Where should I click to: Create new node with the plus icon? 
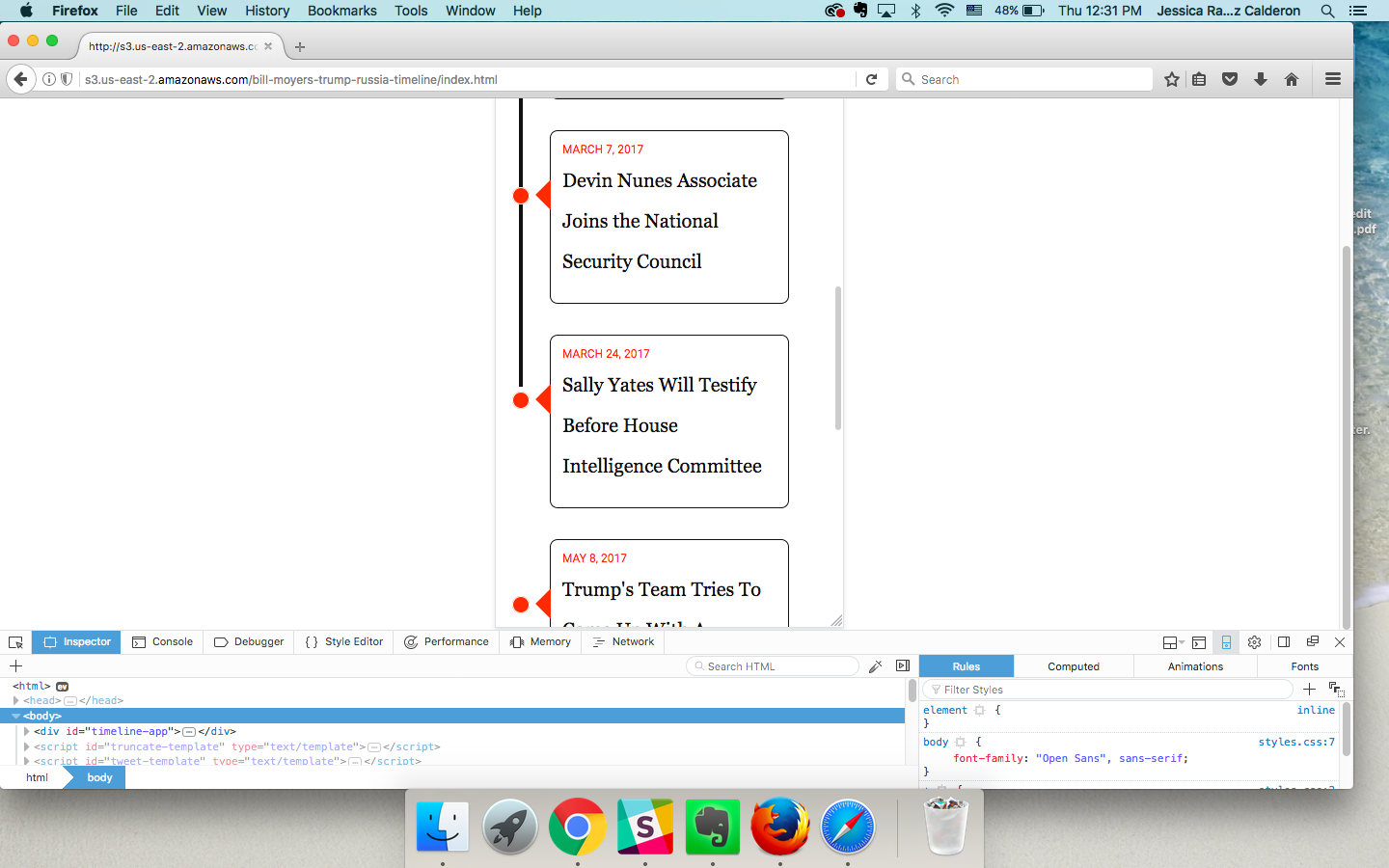[x=15, y=666]
